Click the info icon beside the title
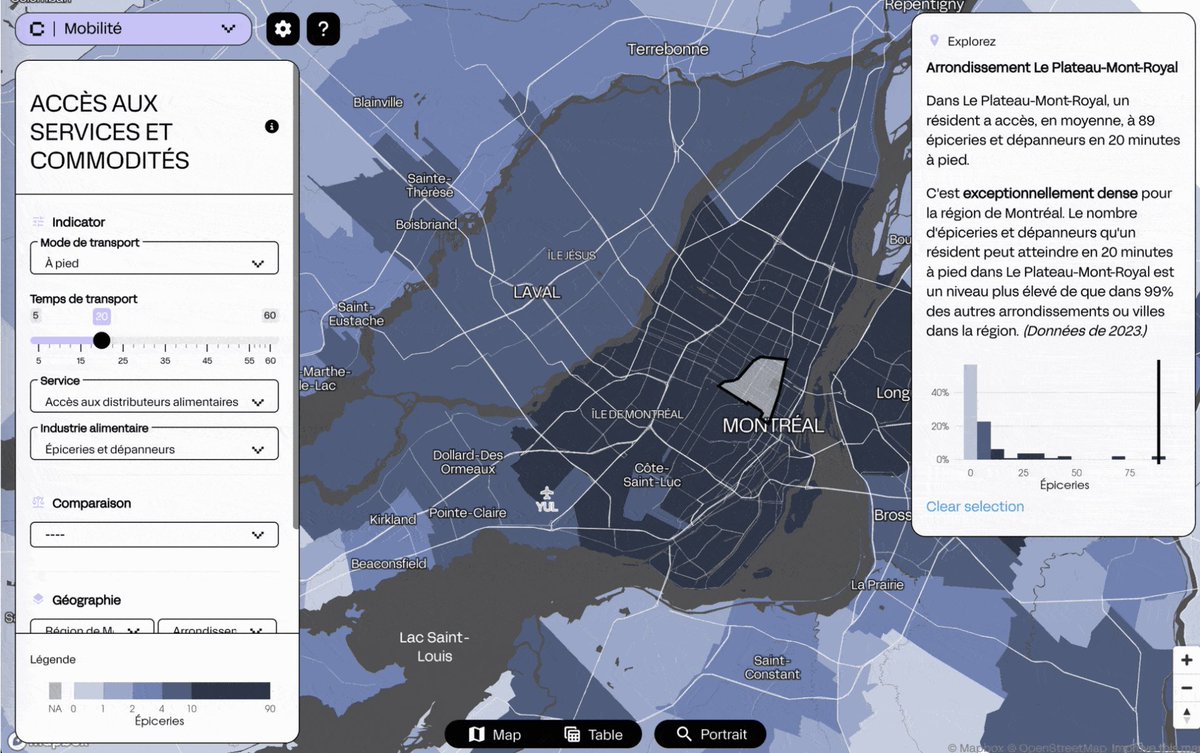This screenshot has width=1200, height=753. point(272,126)
